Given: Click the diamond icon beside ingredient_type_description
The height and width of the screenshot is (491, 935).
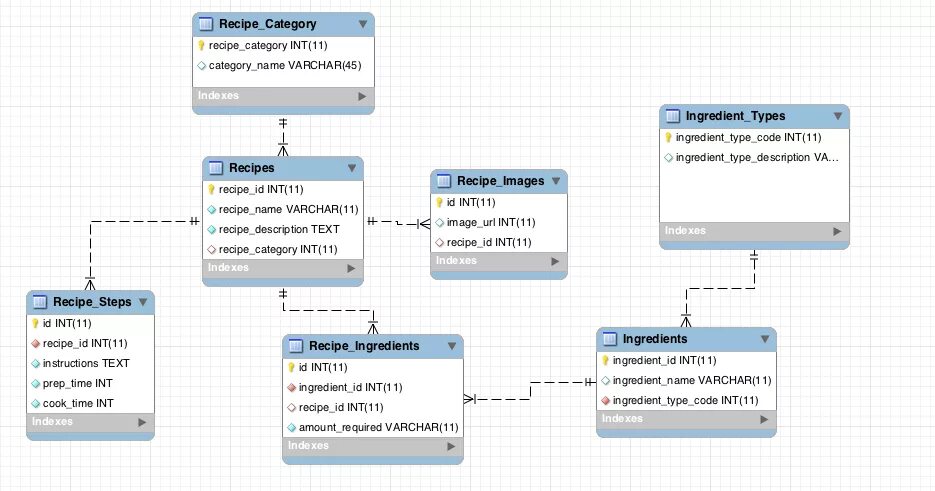Looking at the screenshot, I should coord(668,158).
